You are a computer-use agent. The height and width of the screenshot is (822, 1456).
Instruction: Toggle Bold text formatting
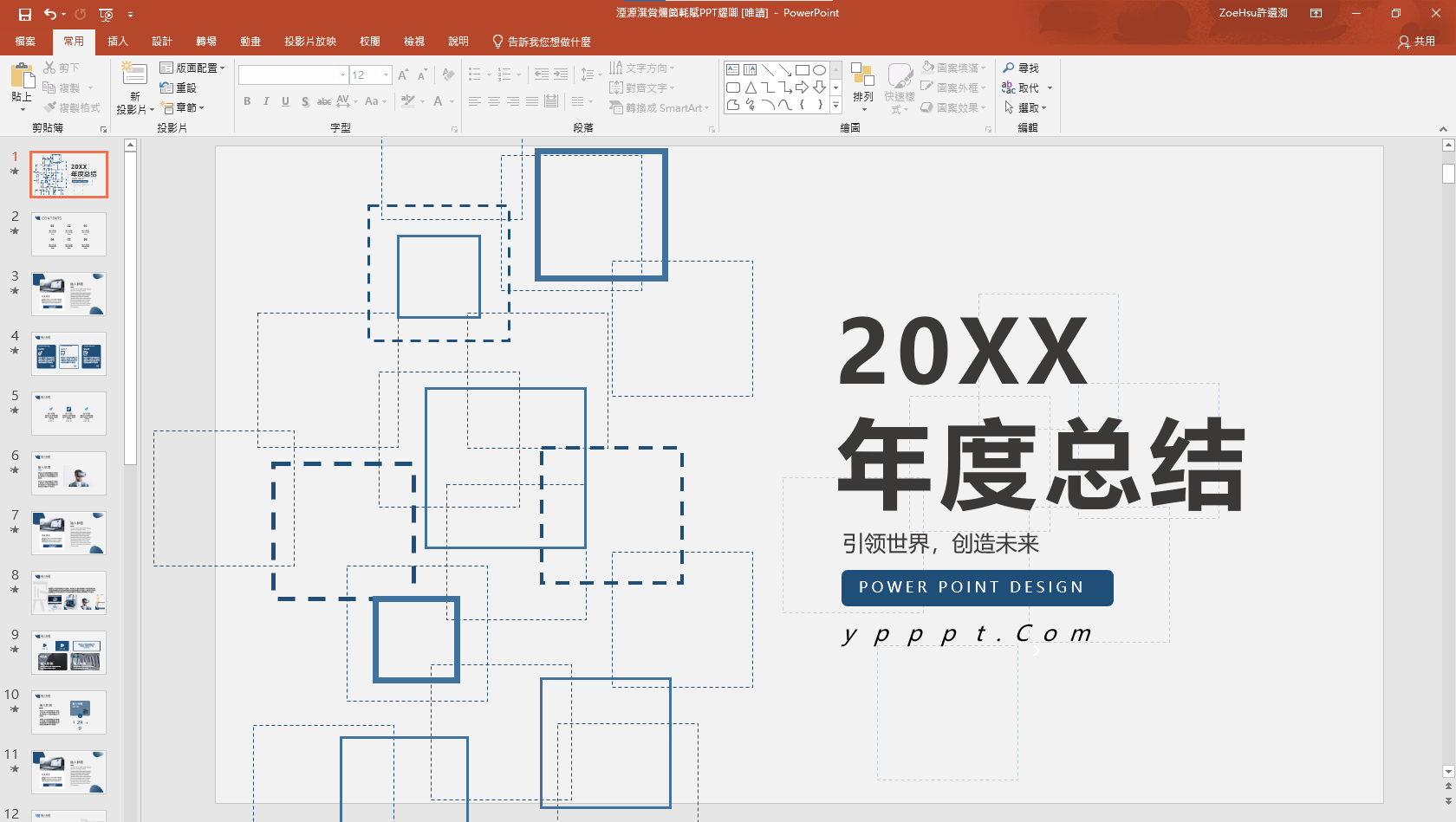(247, 101)
